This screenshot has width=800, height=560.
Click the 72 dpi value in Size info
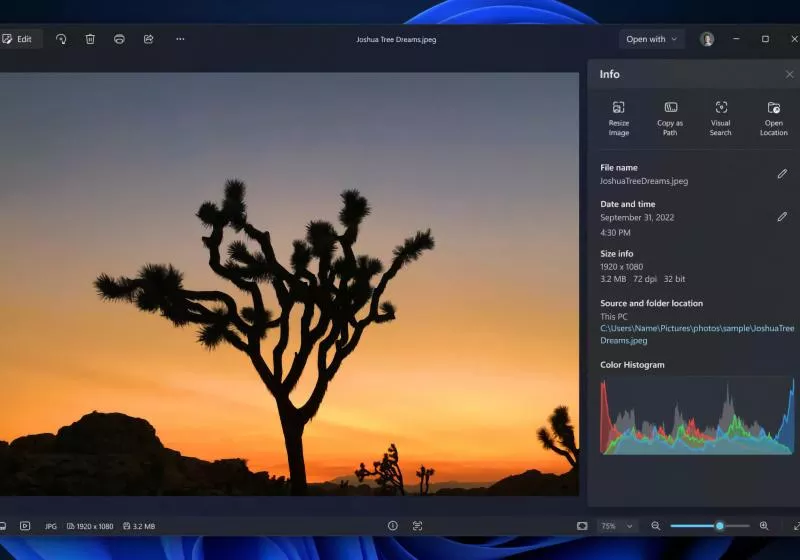click(645, 279)
